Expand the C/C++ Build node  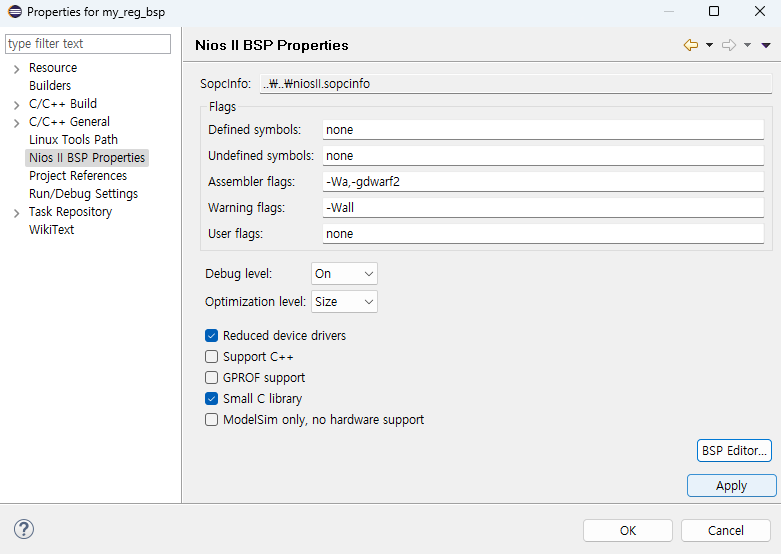(x=16, y=105)
